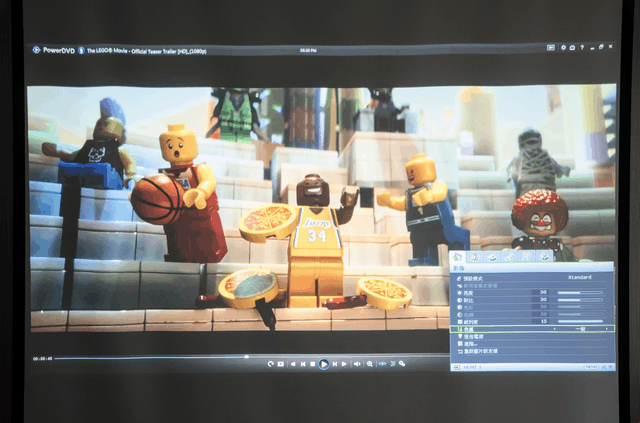Jump to the previous chapter
Image resolution: width=640 pixels, height=423 pixels.
303,364
